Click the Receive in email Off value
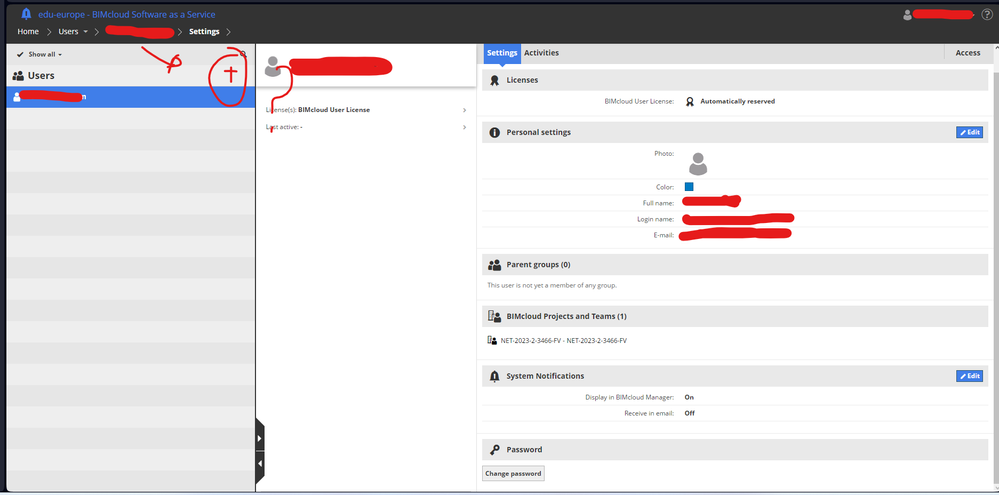Image resolution: width=999 pixels, height=495 pixels. click(x=689, y=413)
